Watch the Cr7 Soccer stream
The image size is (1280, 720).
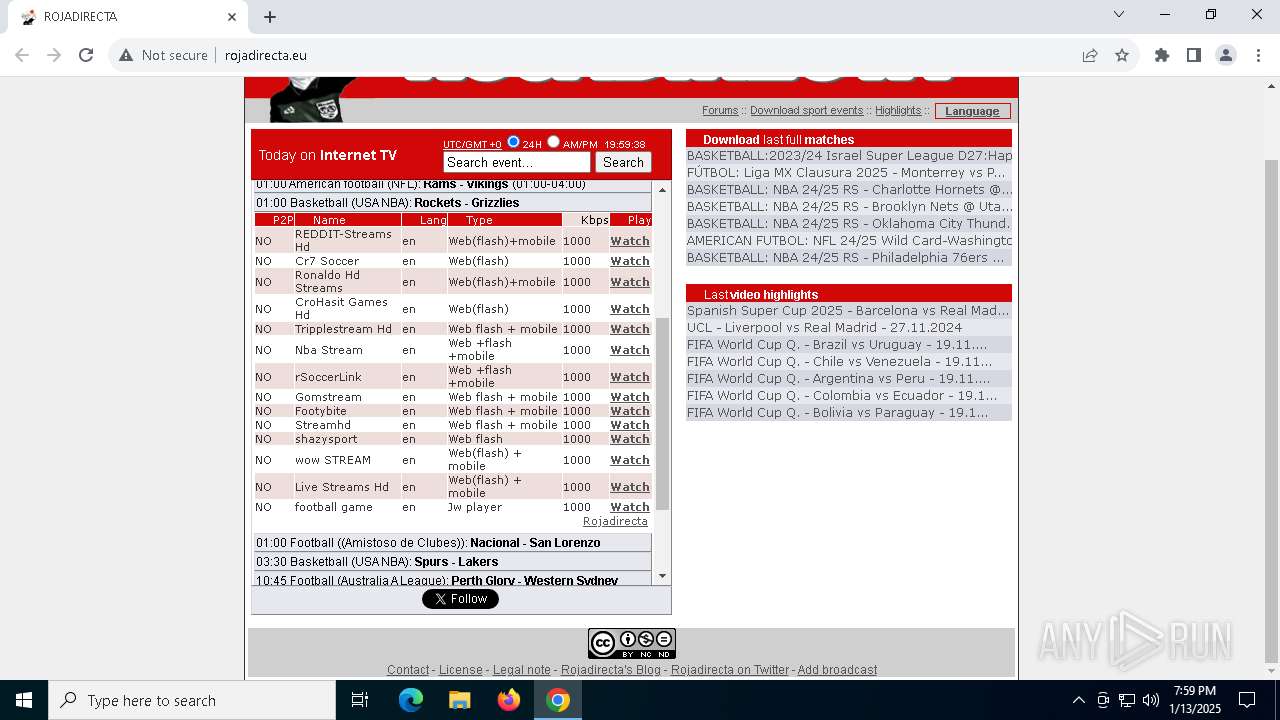[630, 261]
